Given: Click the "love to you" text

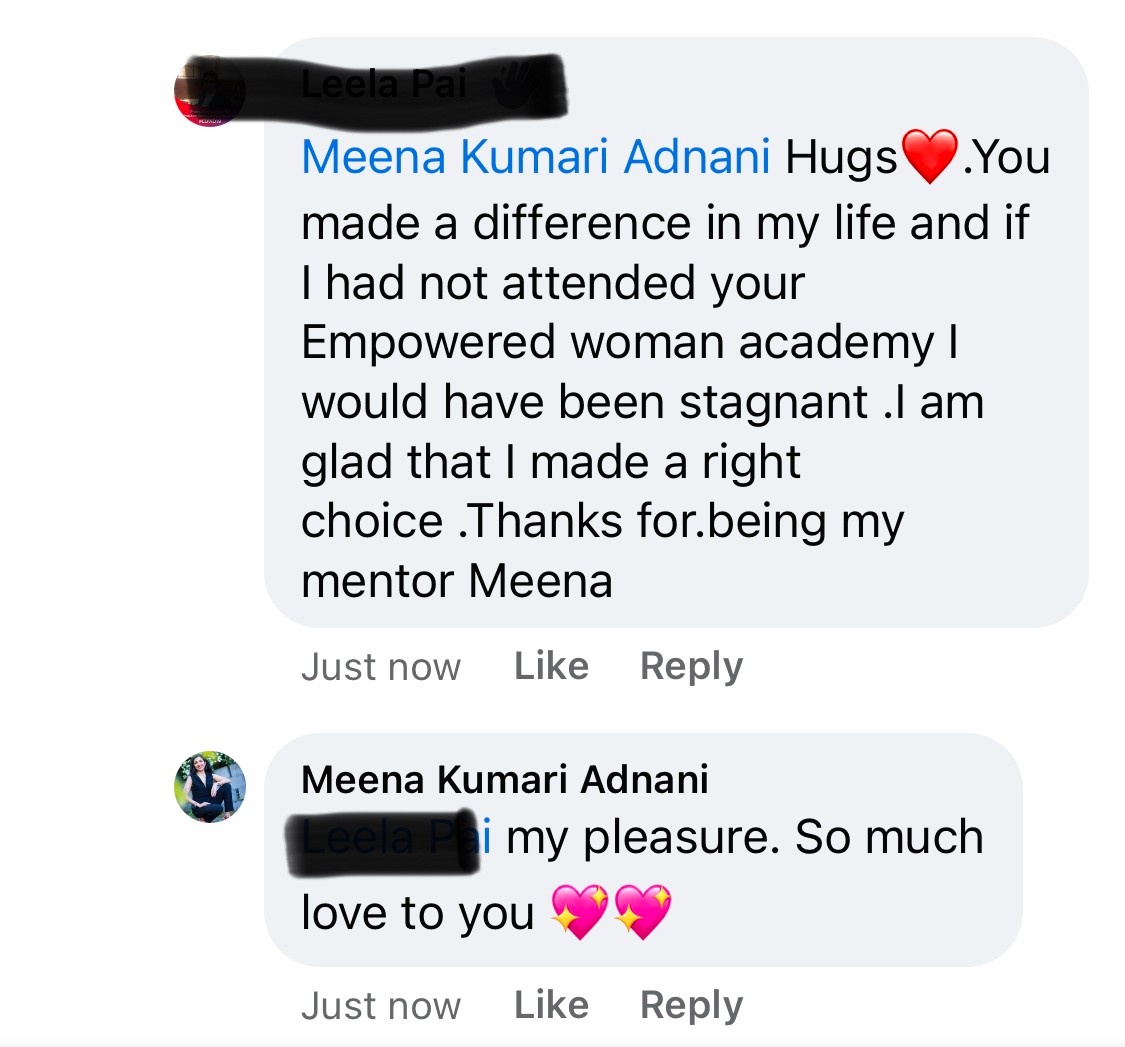Looking at the screenshot, I should [418, 914].
